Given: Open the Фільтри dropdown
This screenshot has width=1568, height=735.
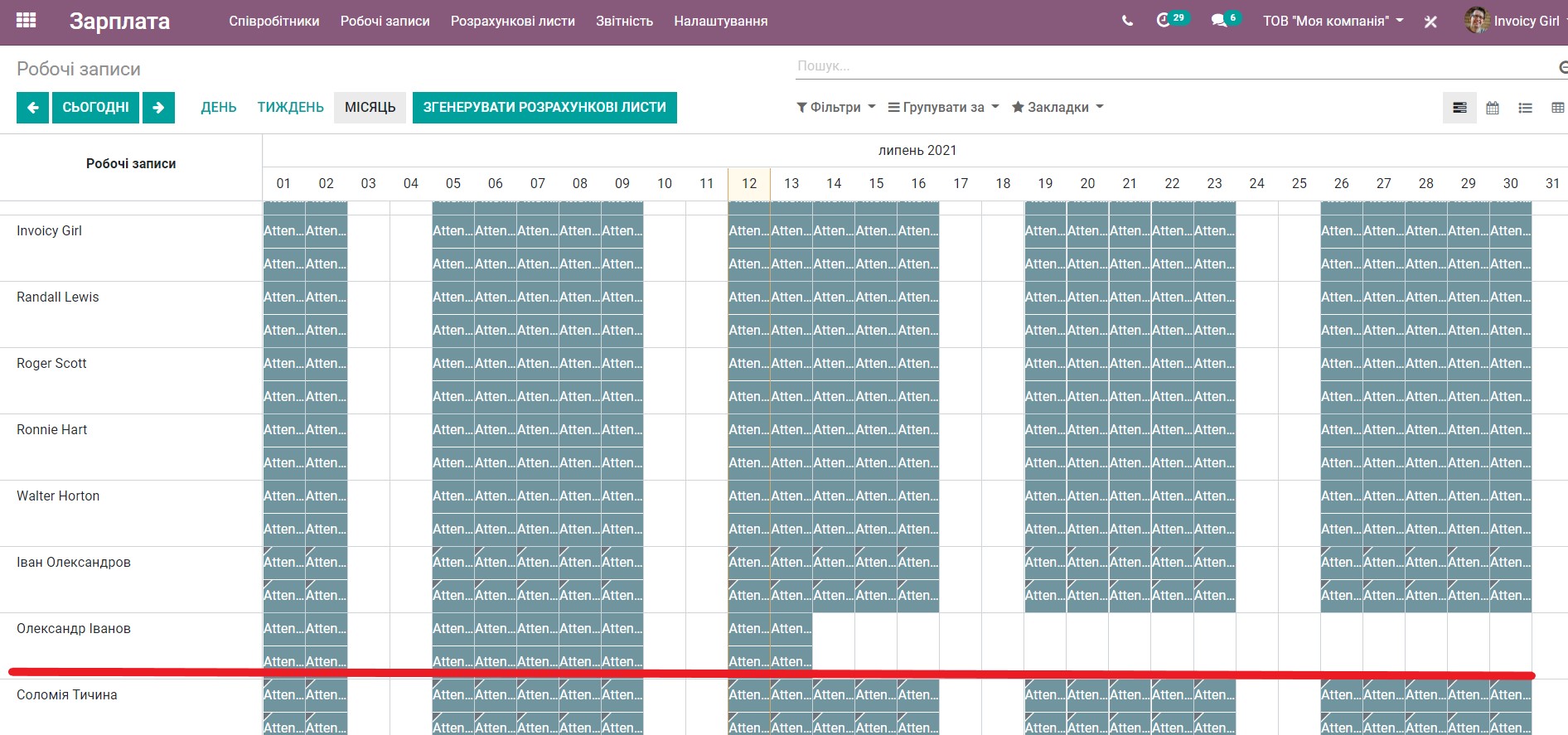Looking at the screenshot, I should (x=835, y=107).
